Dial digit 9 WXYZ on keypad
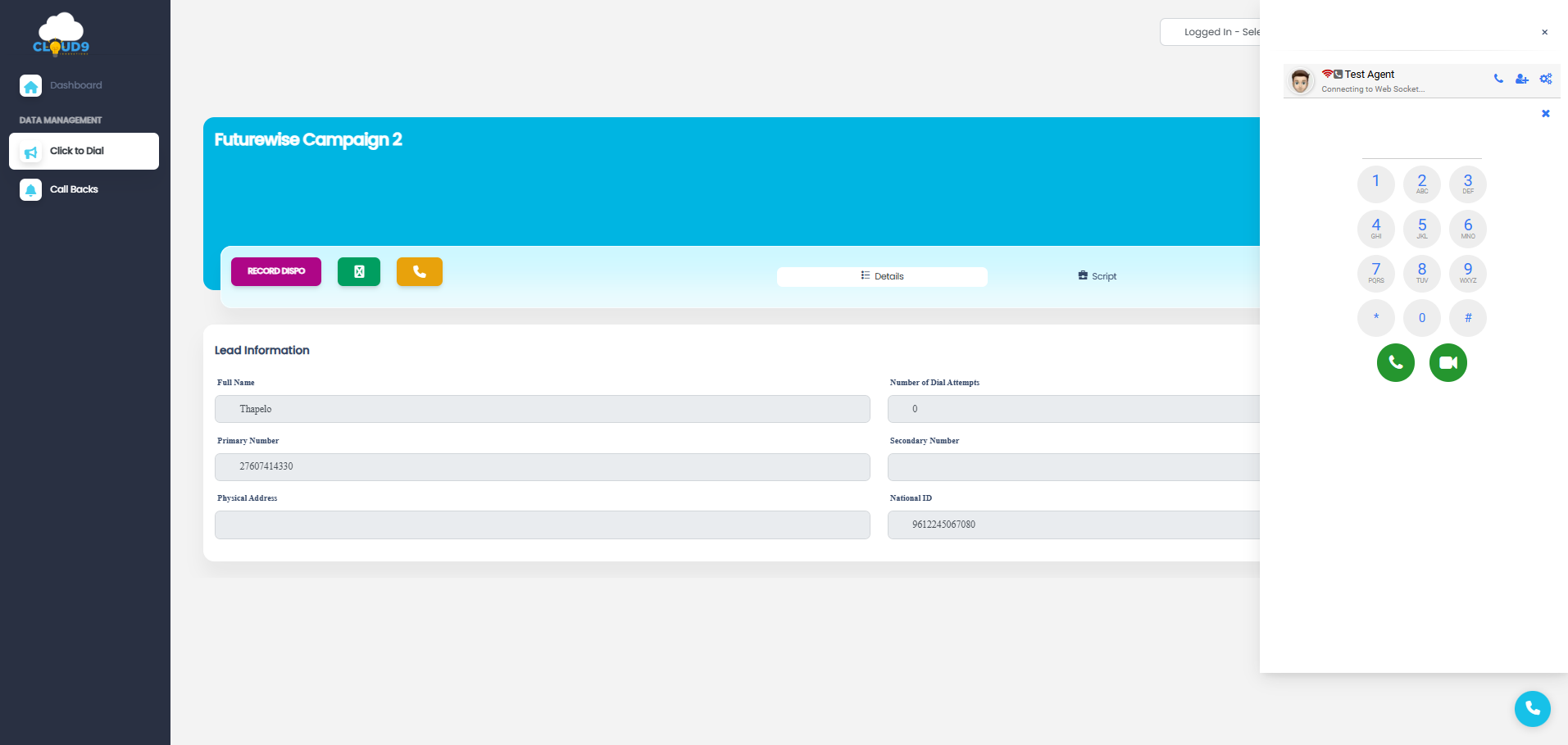This screenshot has height=745, width=1568. coord(1468,273)
